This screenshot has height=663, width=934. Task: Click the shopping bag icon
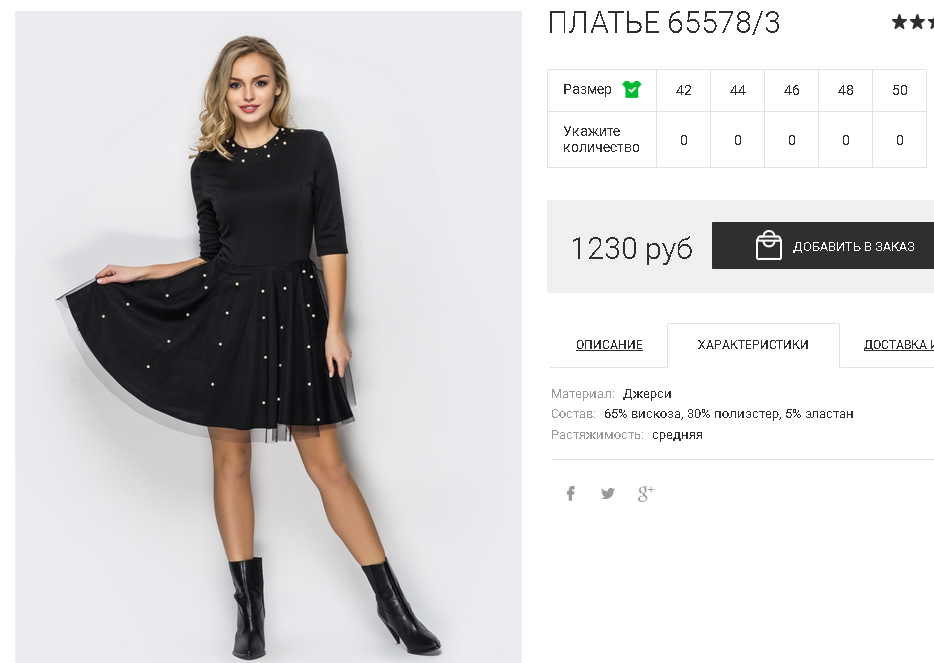pyautogui.click(x=768, y=245)
